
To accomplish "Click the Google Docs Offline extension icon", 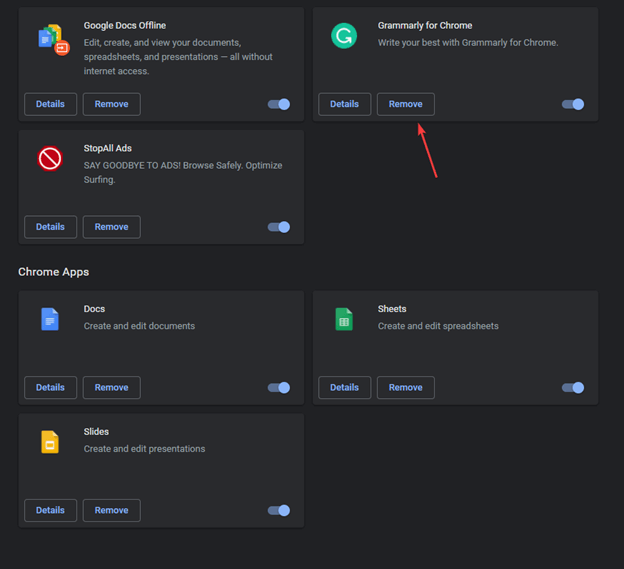I will pos(52,39).
